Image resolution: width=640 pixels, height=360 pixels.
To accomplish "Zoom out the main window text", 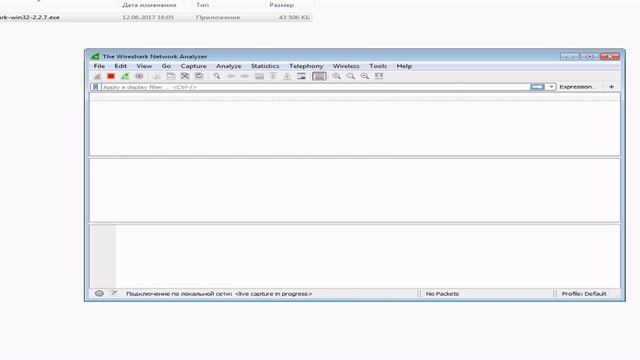I will 351,76.
